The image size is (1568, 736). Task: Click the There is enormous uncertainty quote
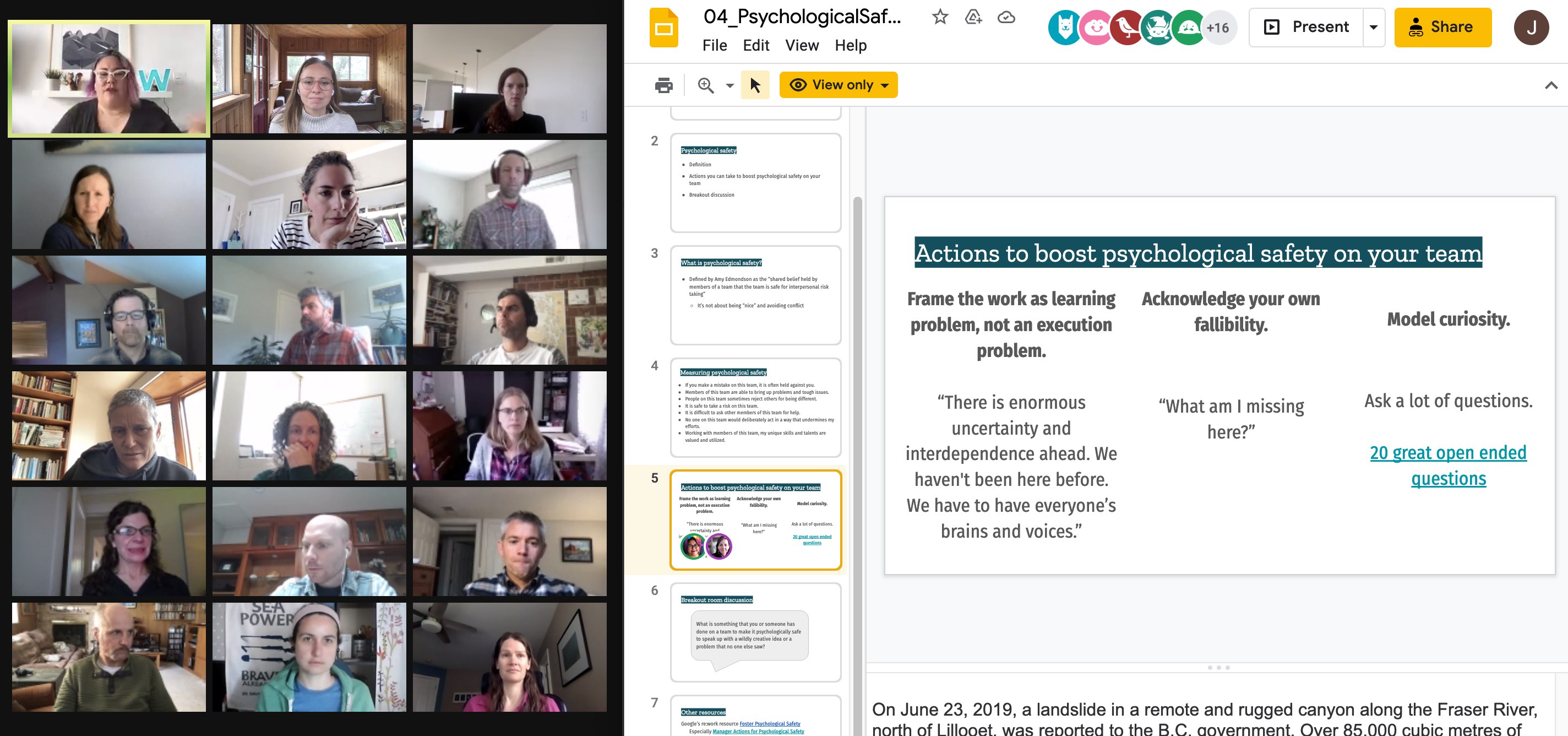click(1011, 467)
